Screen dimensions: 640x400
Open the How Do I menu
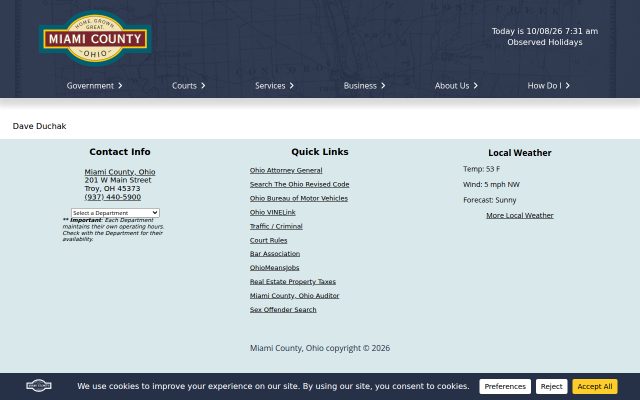tap(544, 86)
